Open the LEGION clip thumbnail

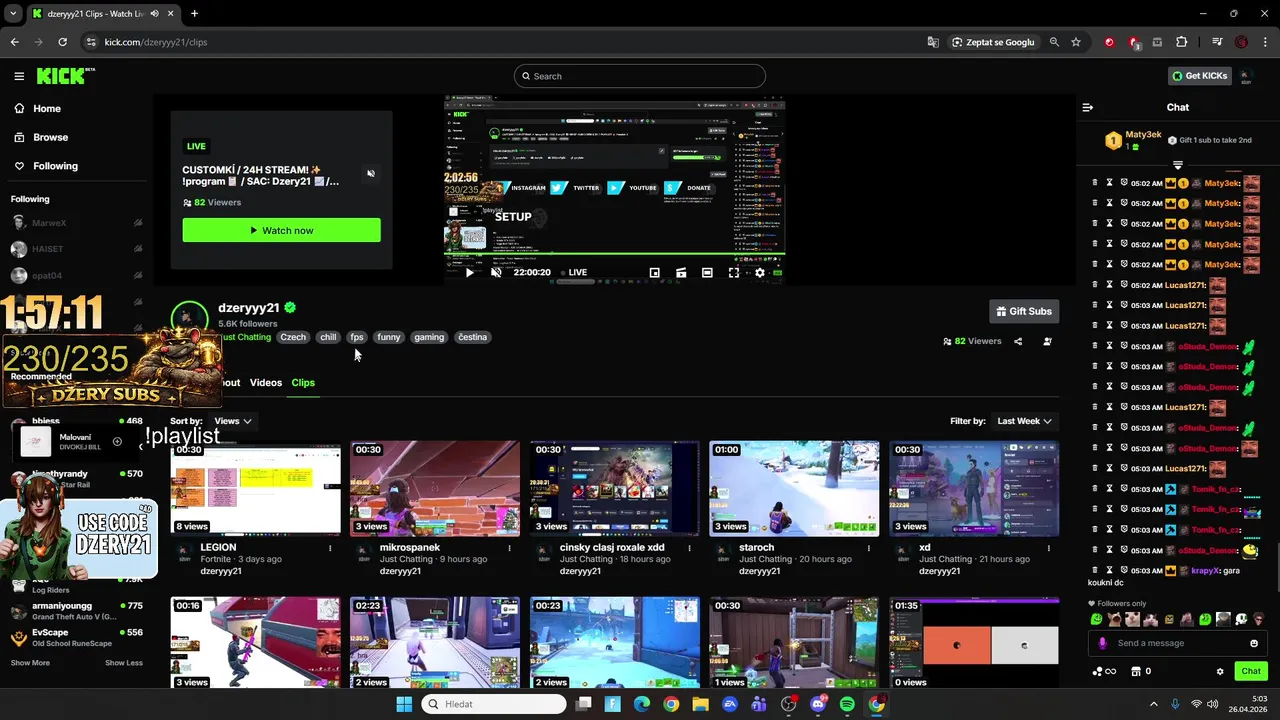point(255,488)
